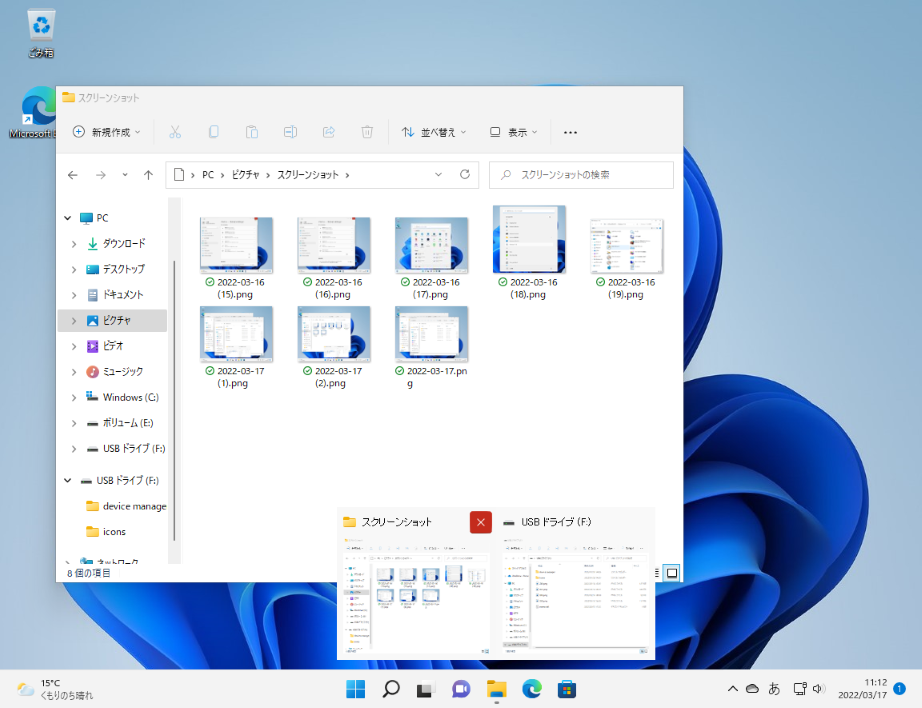This screenshot has width=922, height=708.
Task: Click the Rename icon in toolbar
Action: coord(290,132)
